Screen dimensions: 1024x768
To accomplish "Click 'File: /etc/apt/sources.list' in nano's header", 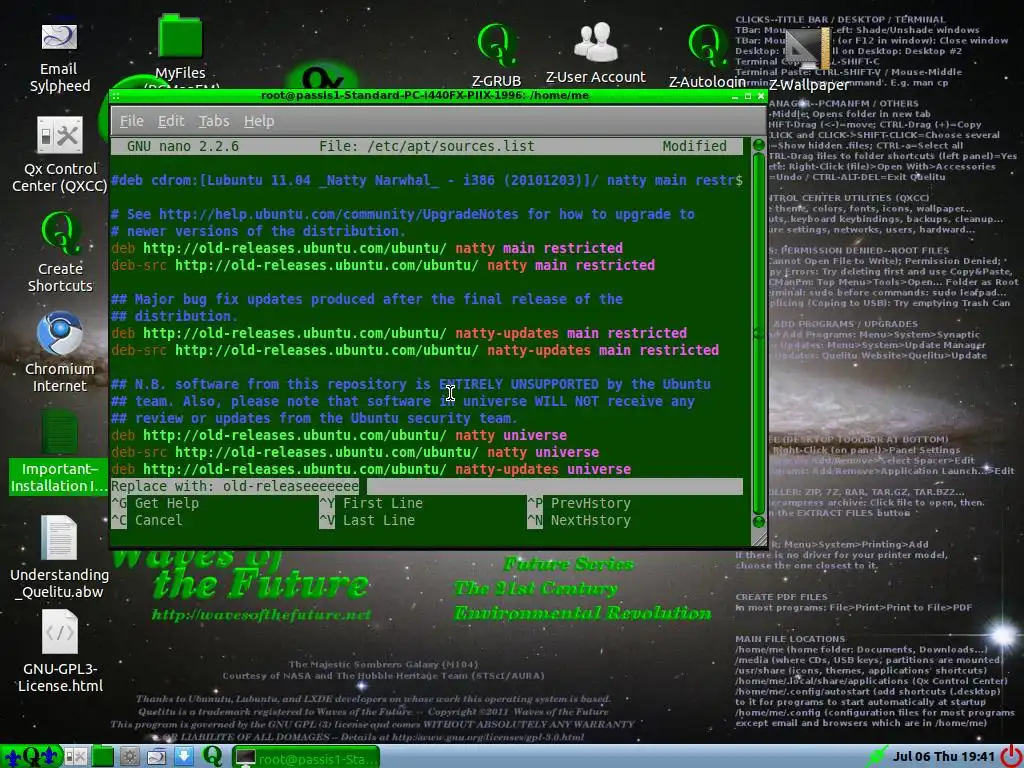I will pyautogui.click(x=426, y=146).
